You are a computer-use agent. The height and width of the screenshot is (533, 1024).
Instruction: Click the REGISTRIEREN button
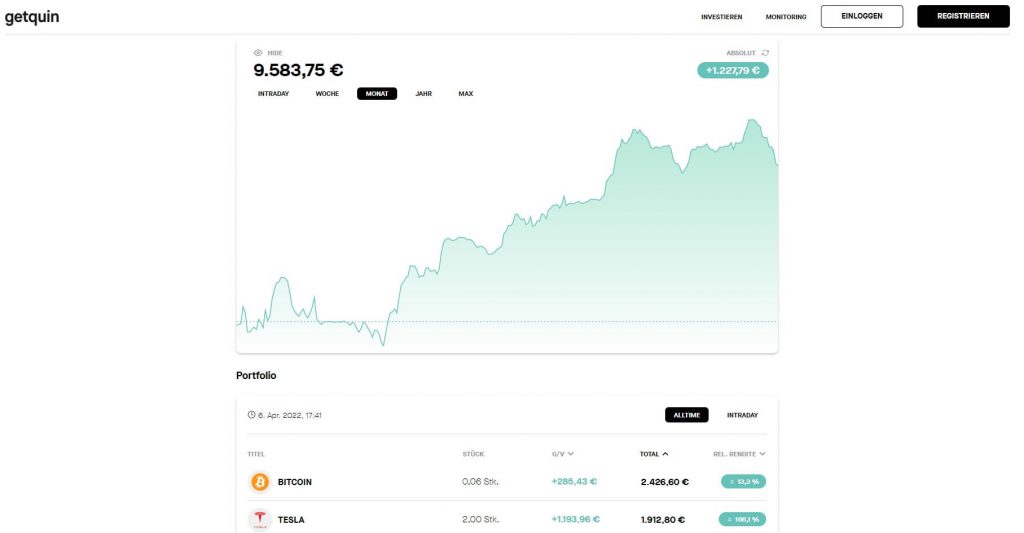pyautogui.click(x=963, y=16)
